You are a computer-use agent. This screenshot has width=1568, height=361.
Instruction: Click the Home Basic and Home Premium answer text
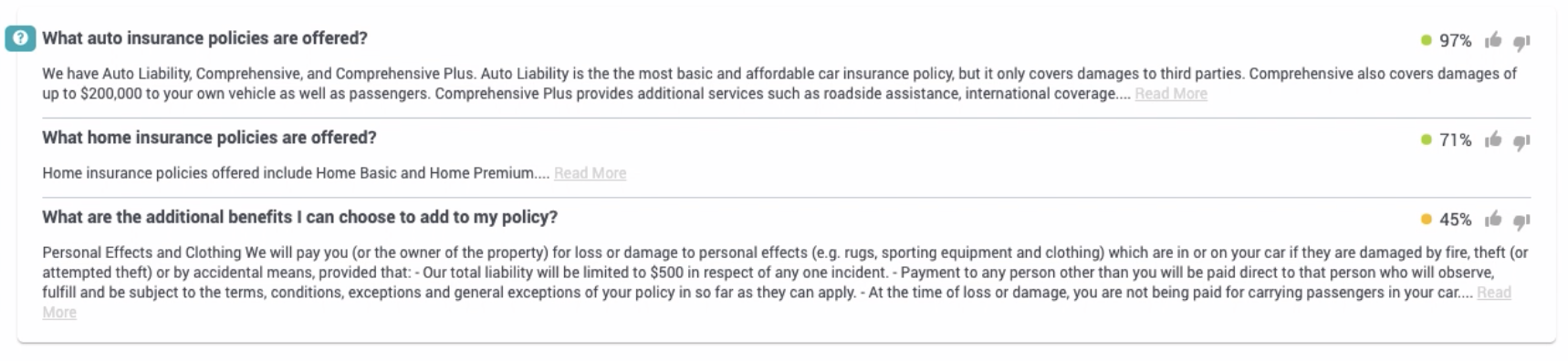(x=296, y=173)
